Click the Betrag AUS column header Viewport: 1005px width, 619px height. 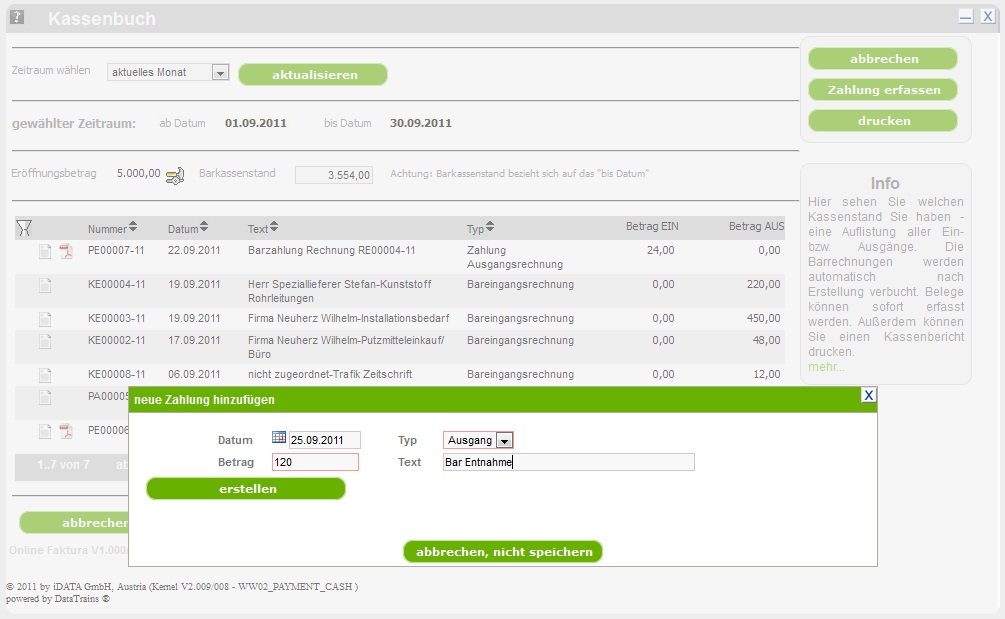tap(756, 226)
